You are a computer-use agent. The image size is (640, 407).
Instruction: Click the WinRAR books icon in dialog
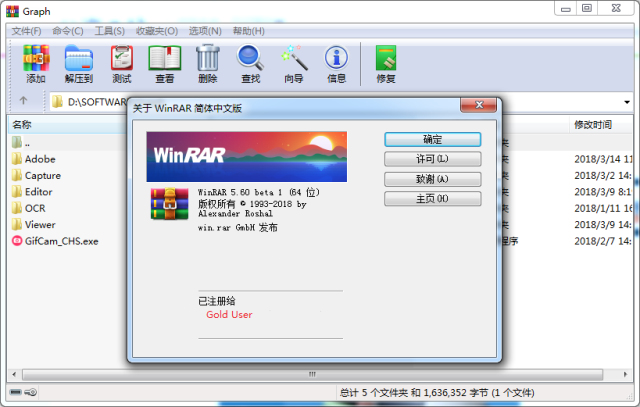click(x=169, y=203)
